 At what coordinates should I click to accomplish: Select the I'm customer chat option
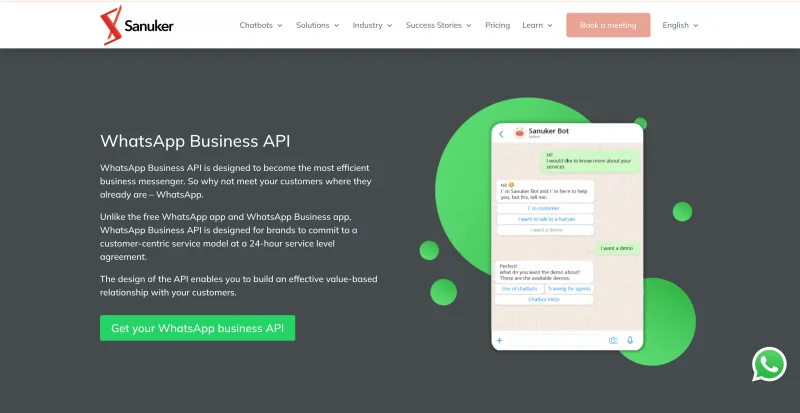(x=545, y=208)
